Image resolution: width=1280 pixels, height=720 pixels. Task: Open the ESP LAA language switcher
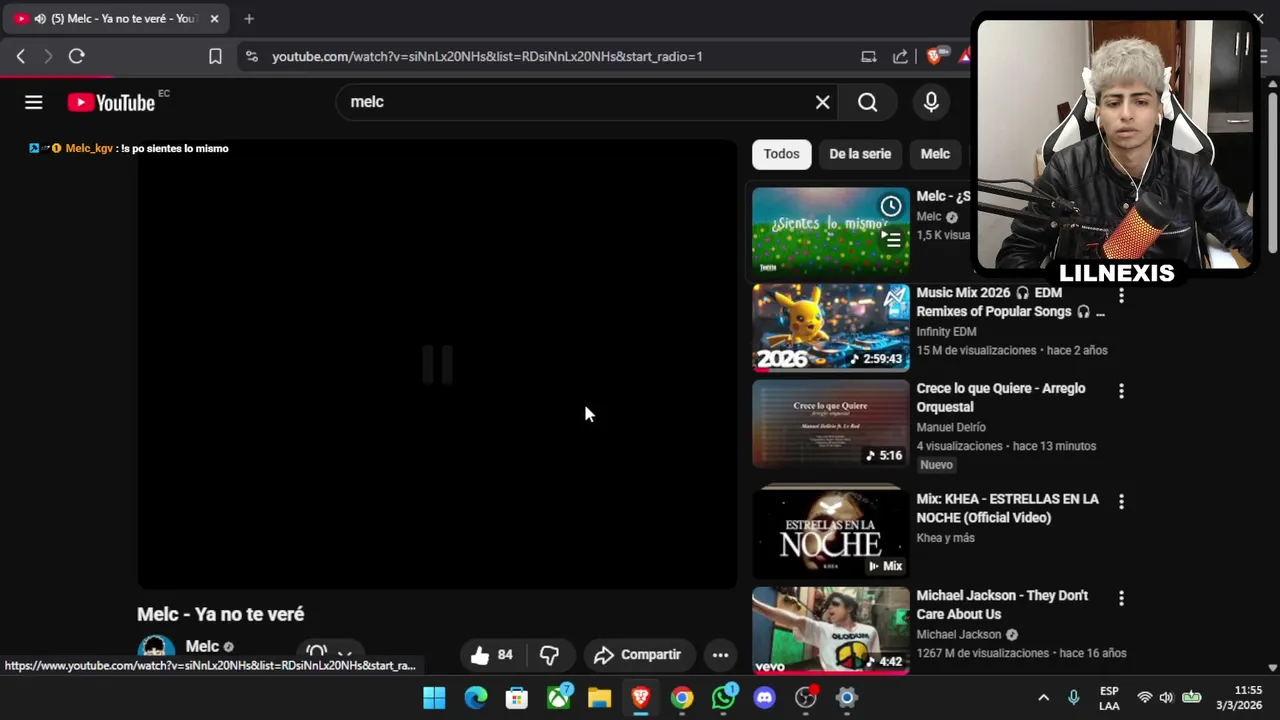coord(1109,697)
